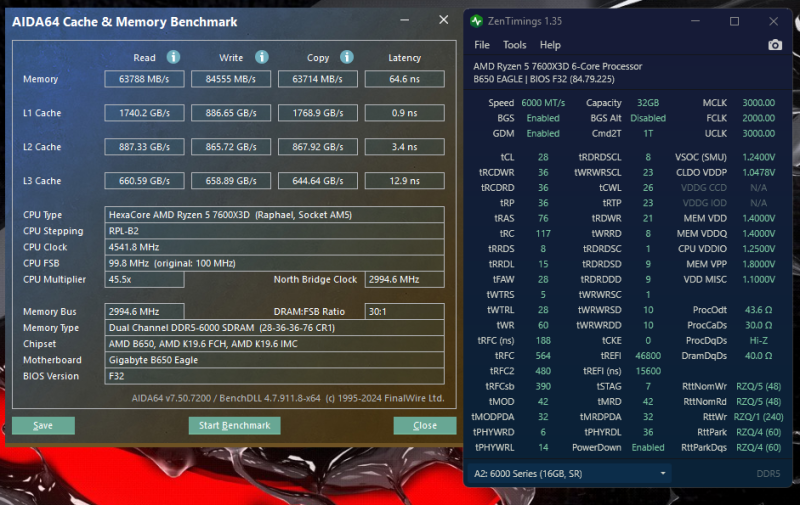Click the Save button in AIDA64
Viewport: 800px width, 505px height.
(43, 425)
